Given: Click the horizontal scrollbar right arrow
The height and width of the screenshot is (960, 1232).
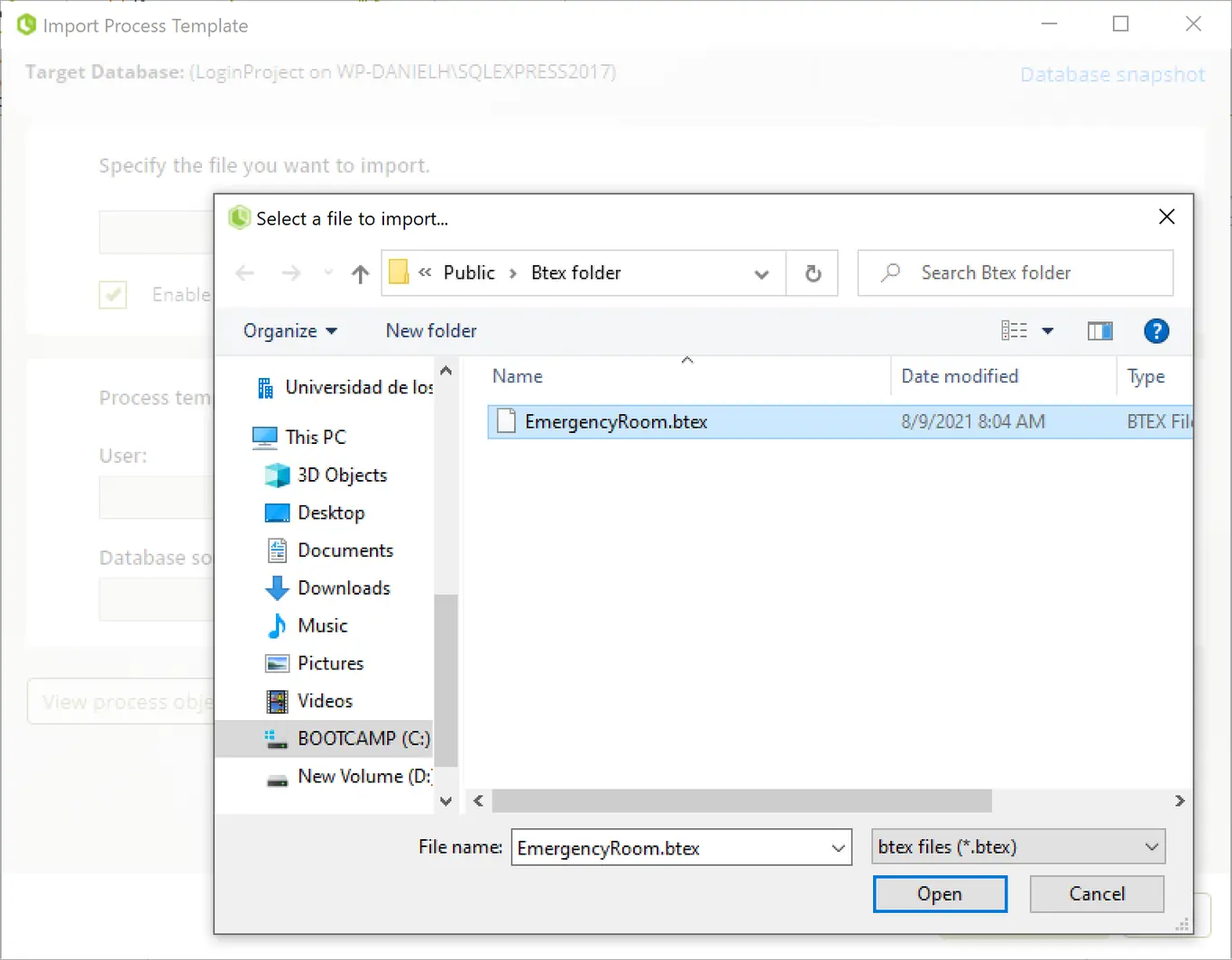Looking at the screenshot, I should [x=1180, y=801].
